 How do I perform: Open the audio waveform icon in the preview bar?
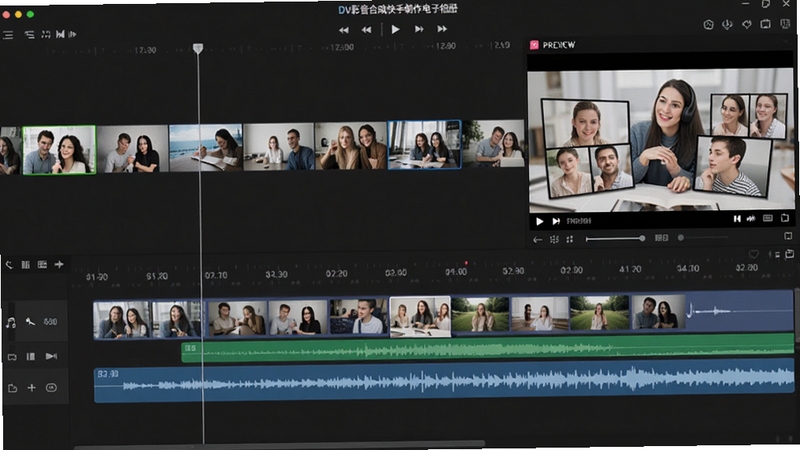[x=751, y=218]
